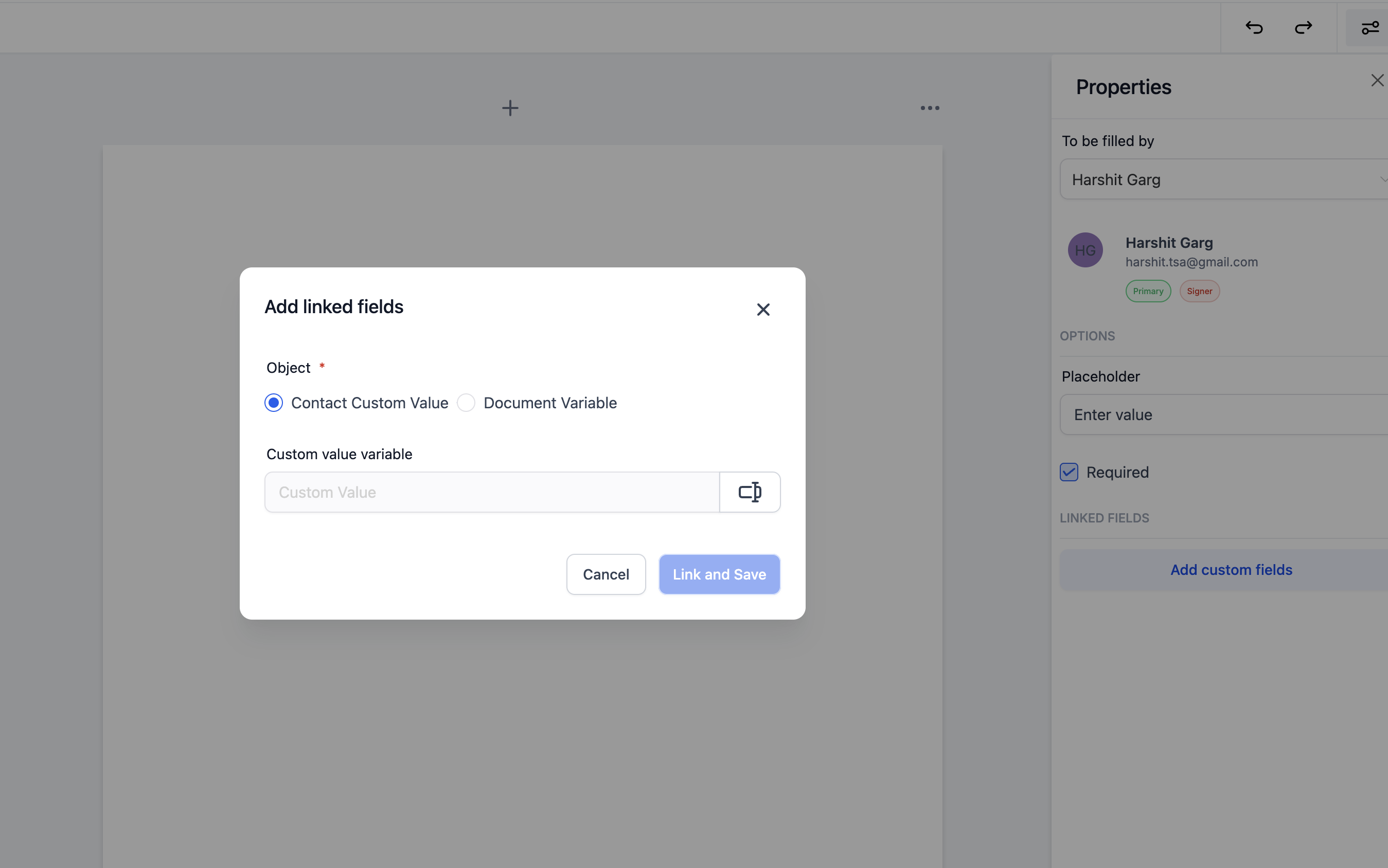Click the undo arrow icon
Screen dimensions: 1388x868
[1254, 28]
